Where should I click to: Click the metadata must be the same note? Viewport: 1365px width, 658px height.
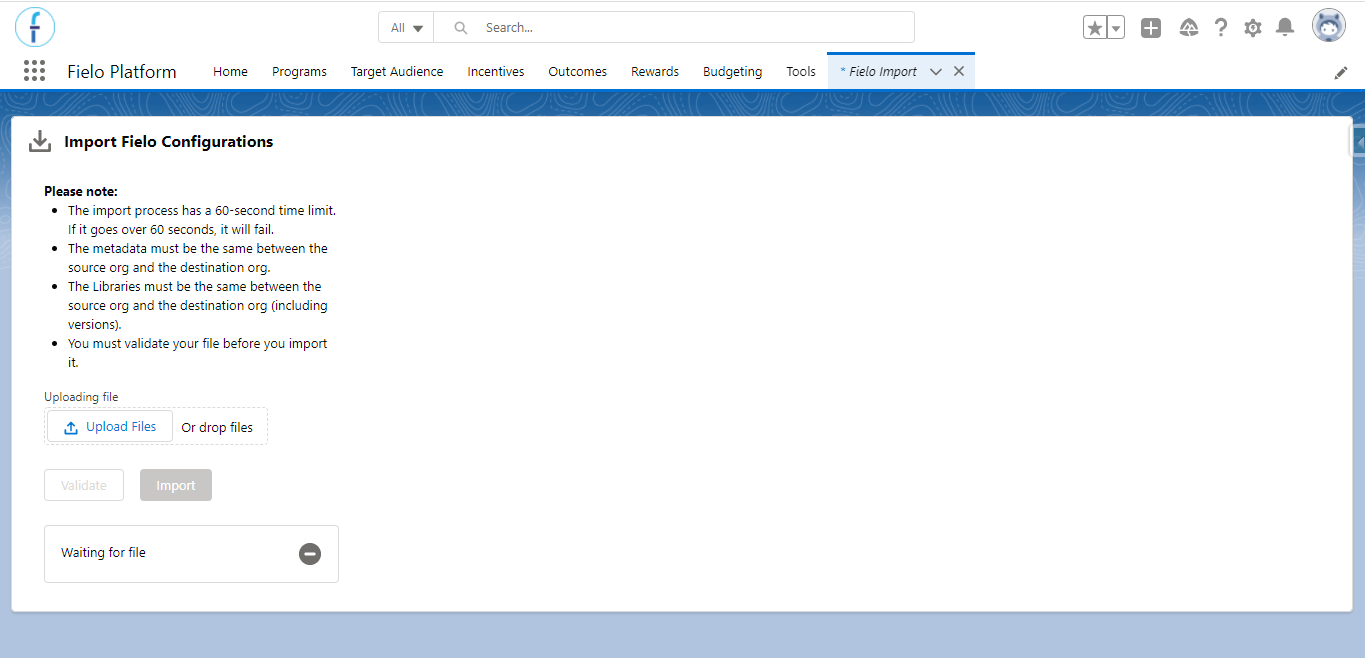(198, 258)
